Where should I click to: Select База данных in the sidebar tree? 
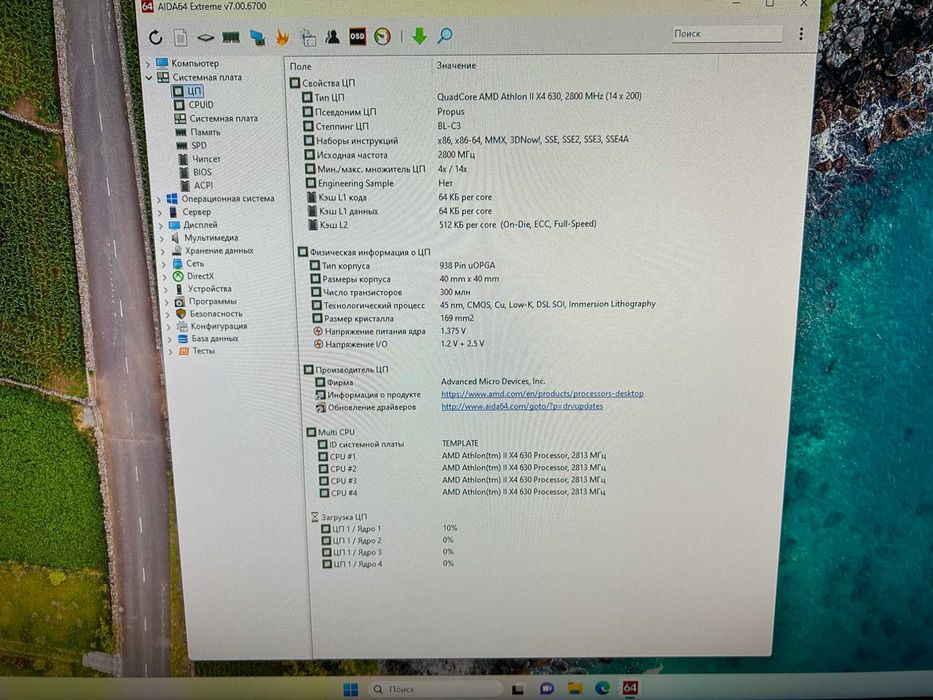[208, 339]
